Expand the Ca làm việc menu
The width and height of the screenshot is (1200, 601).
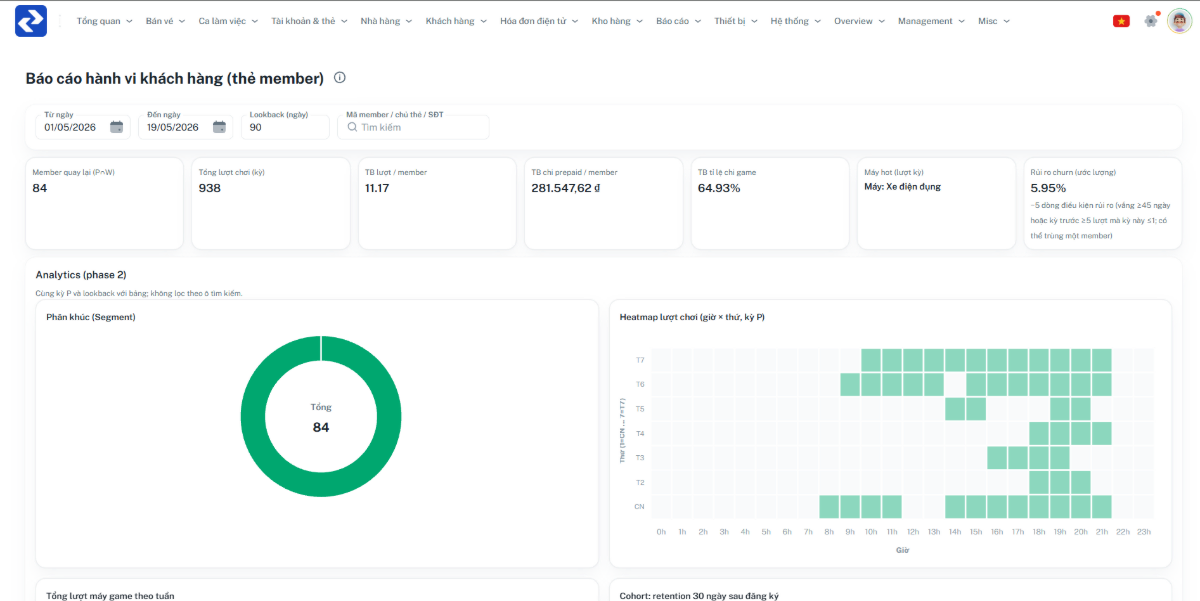click(x=228, y=21)
